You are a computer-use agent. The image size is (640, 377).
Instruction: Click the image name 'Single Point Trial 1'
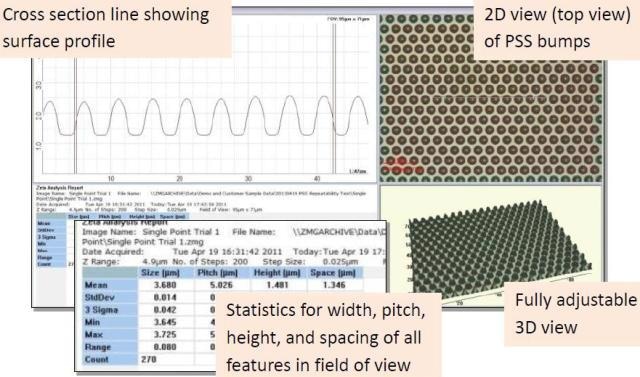181,232
